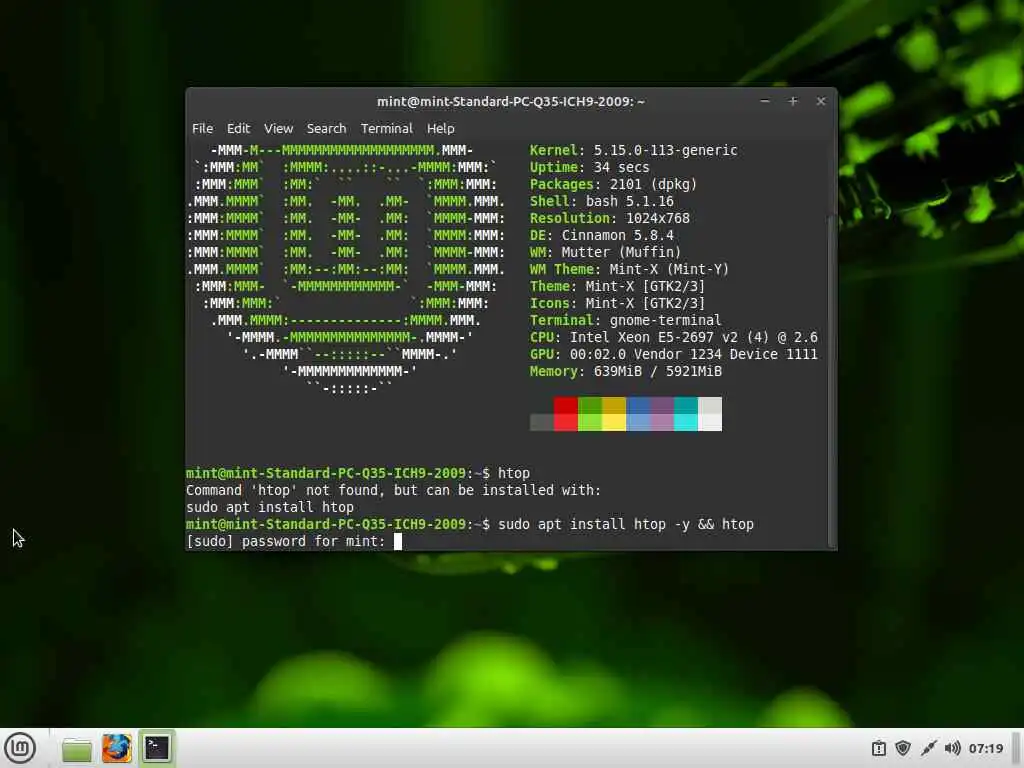Open the Linux Mint start menu
Viewport: 1024px width, 768px height.
20,748
